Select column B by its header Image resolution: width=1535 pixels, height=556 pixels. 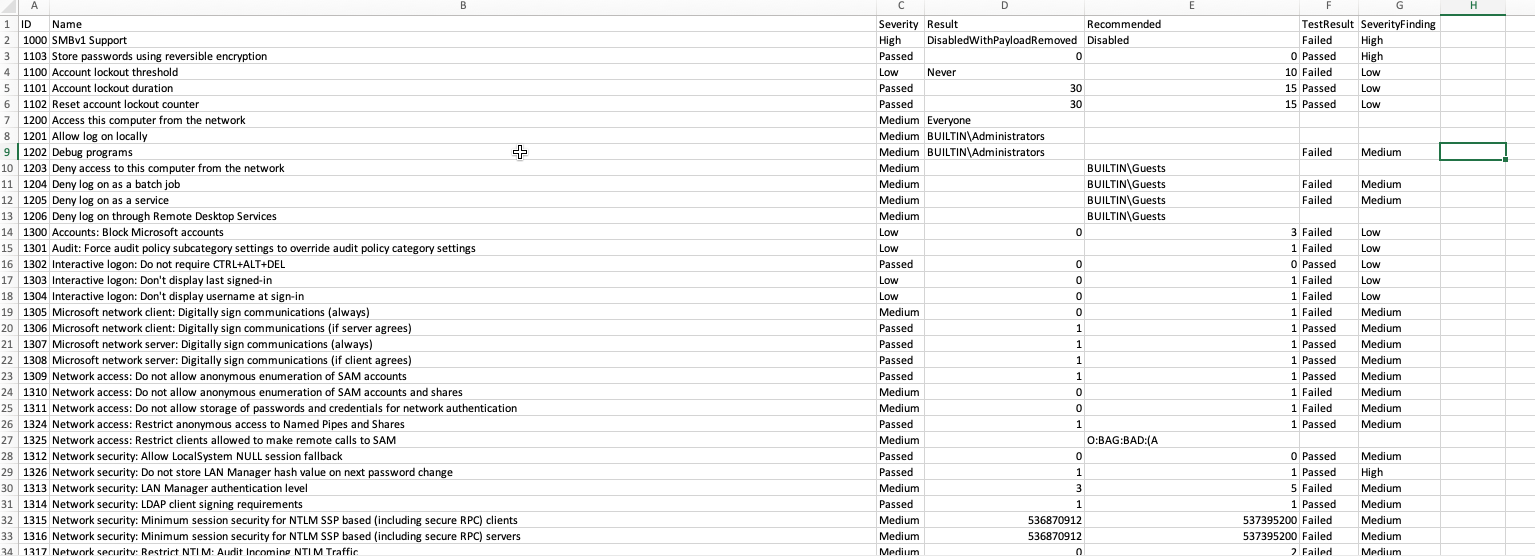tap(462, 6)
